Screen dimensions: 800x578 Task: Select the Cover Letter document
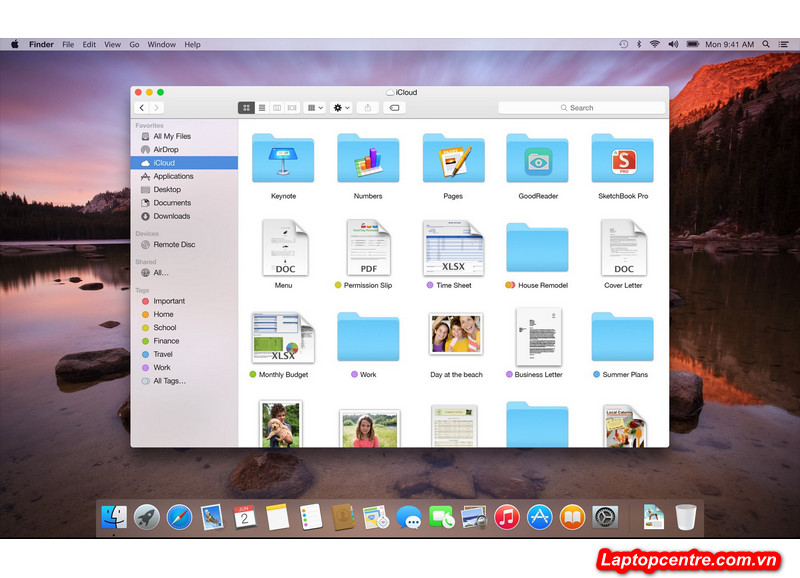tap(623, 247)
